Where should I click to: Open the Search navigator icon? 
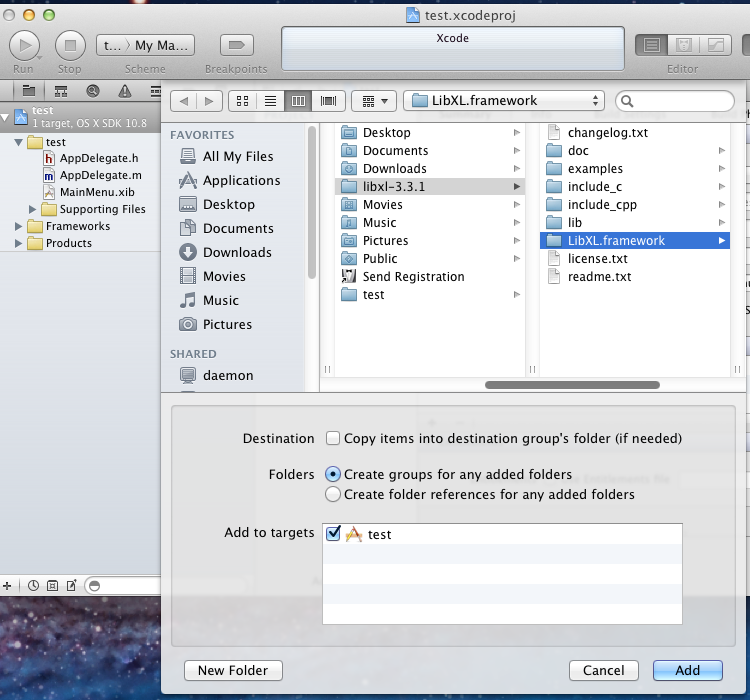pyautogui.click(x=93, y=90)
